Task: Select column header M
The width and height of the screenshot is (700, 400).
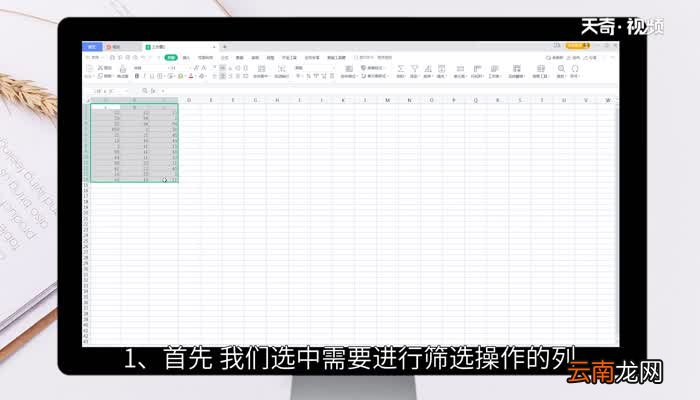Action: (387, 100)
